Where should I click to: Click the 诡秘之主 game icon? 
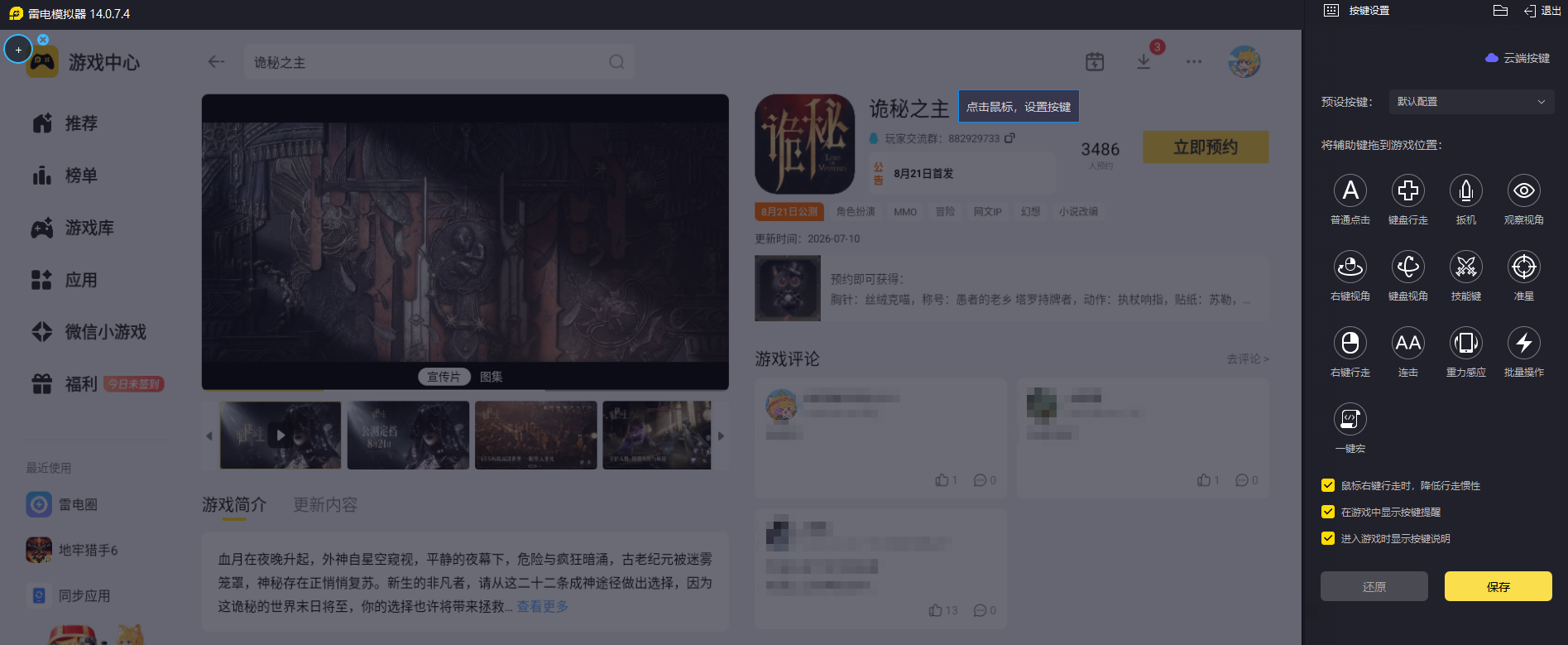coord(804,144)
